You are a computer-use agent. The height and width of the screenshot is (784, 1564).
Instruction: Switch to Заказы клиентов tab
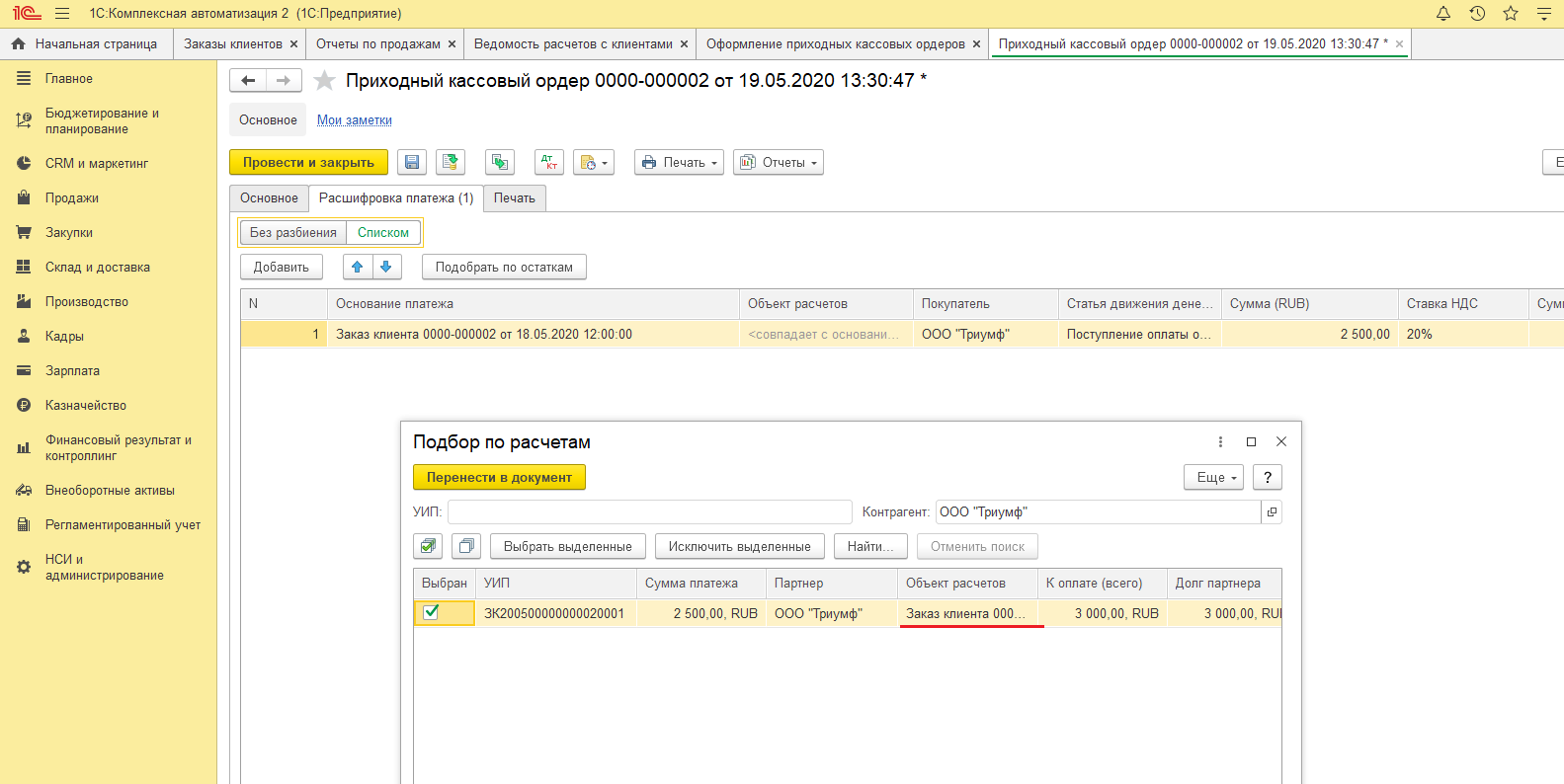(x=233, y=44)
